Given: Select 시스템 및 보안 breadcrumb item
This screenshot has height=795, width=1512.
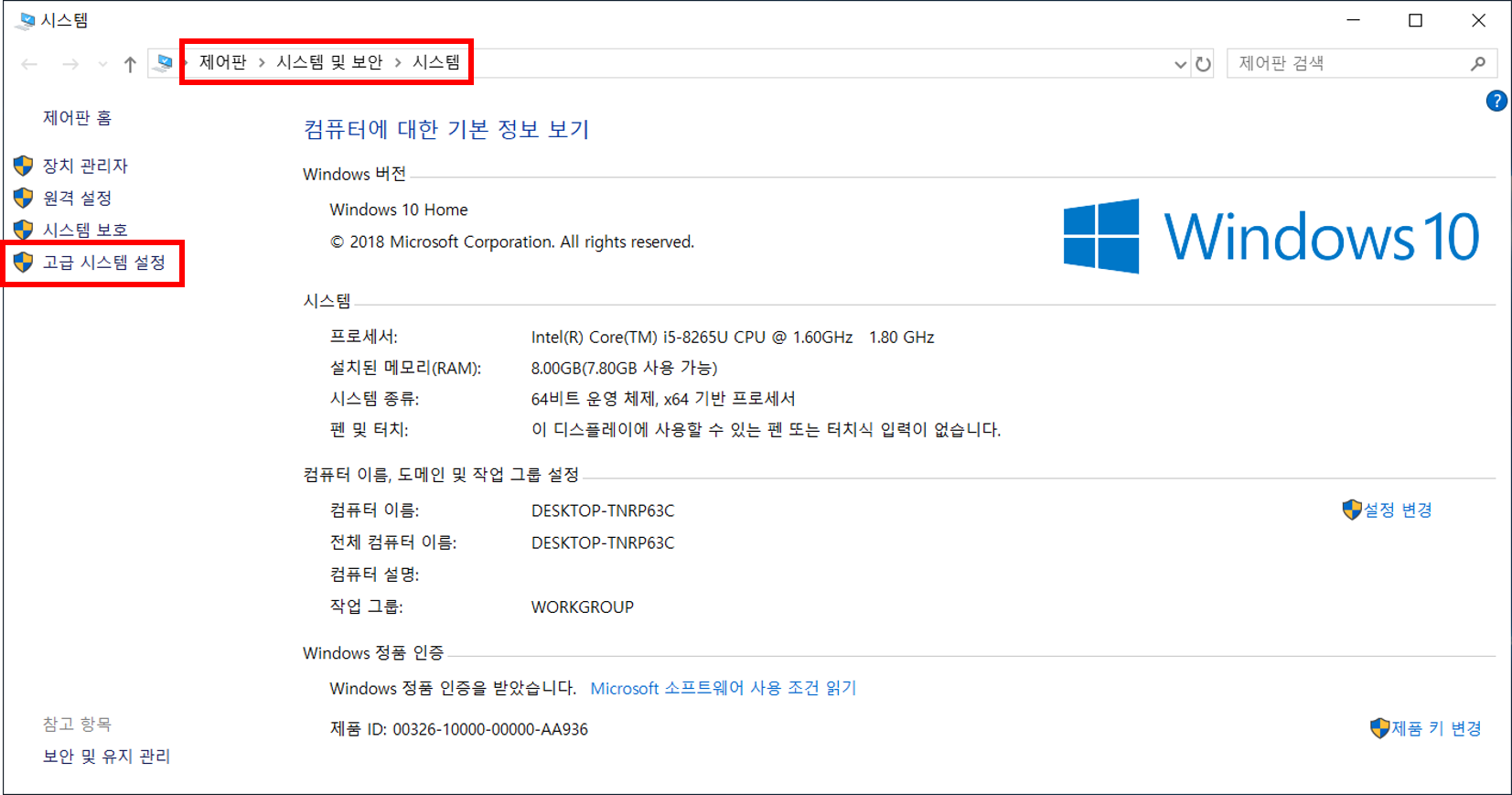Looking at the screenshot, I should pos(329,62).
